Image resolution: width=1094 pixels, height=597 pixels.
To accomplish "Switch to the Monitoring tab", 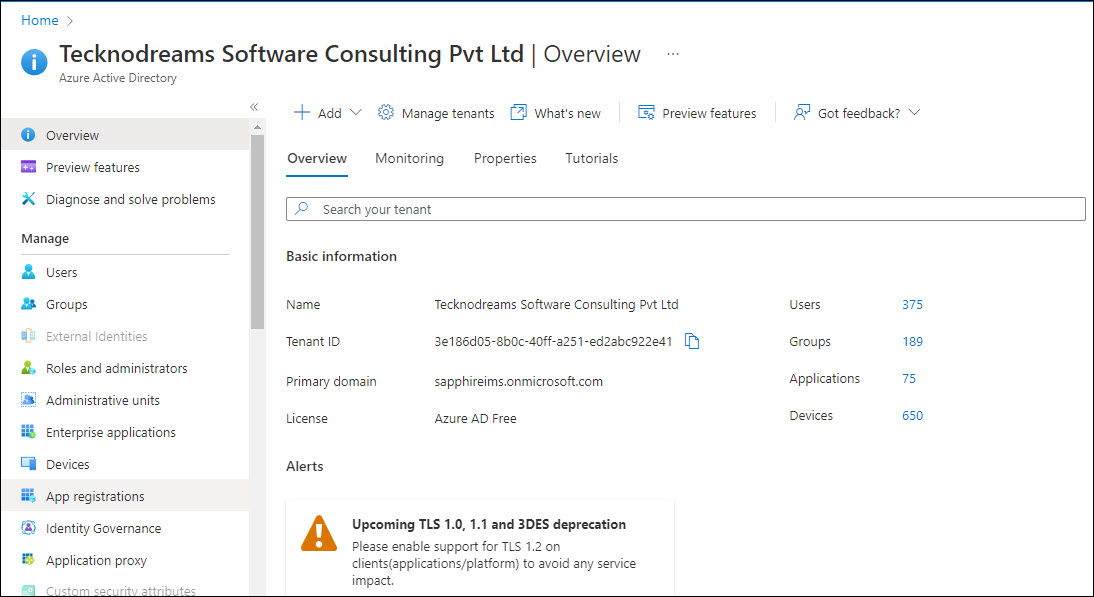I will 409,158.
